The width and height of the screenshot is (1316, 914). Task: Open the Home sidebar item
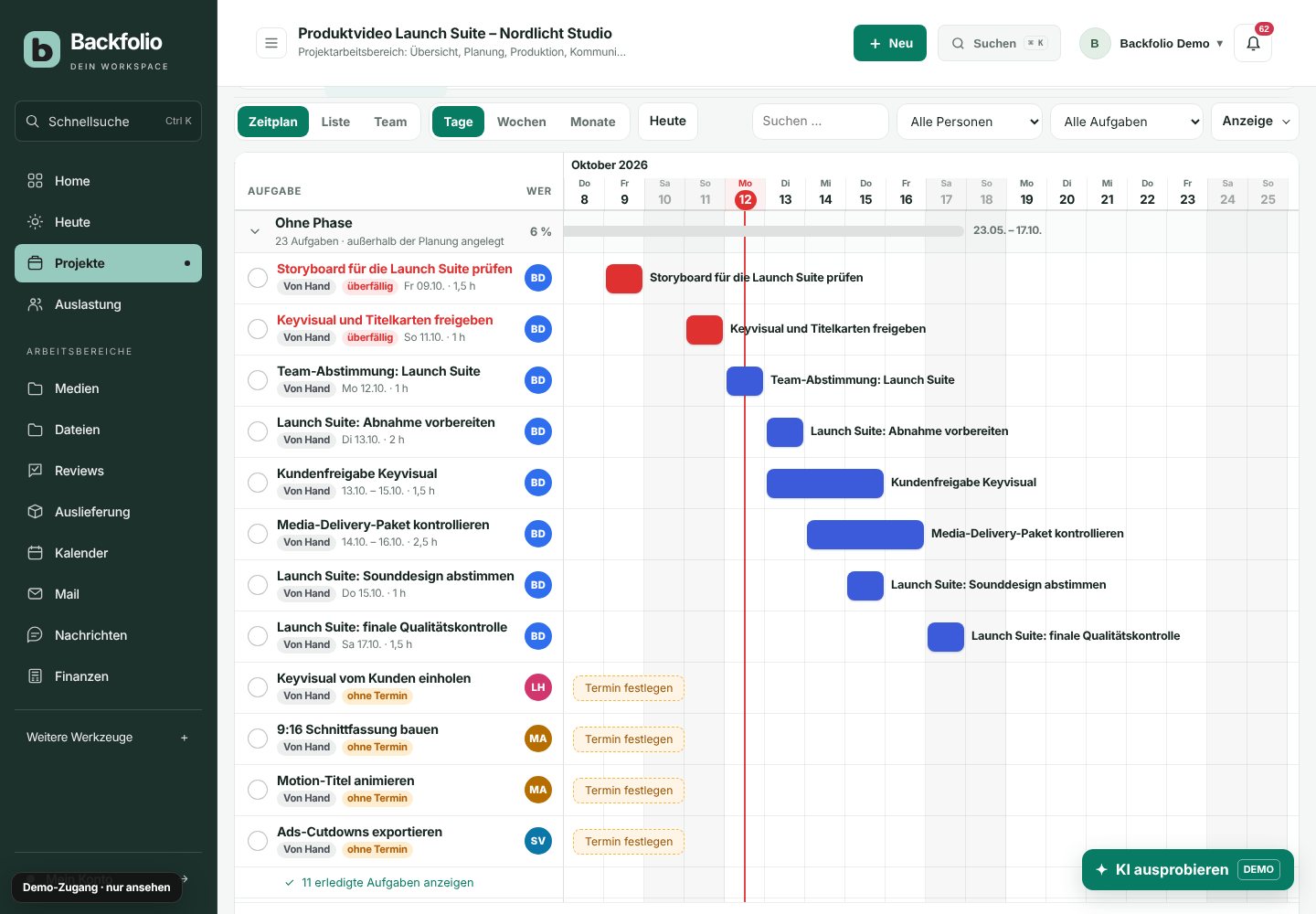click(108, 181)
